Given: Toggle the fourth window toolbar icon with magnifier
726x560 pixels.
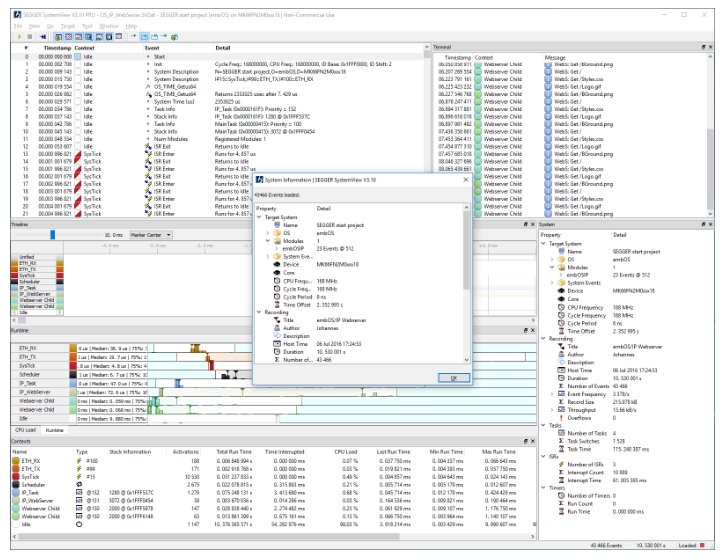Looking at the screenshot, I should tap(88, 37).
